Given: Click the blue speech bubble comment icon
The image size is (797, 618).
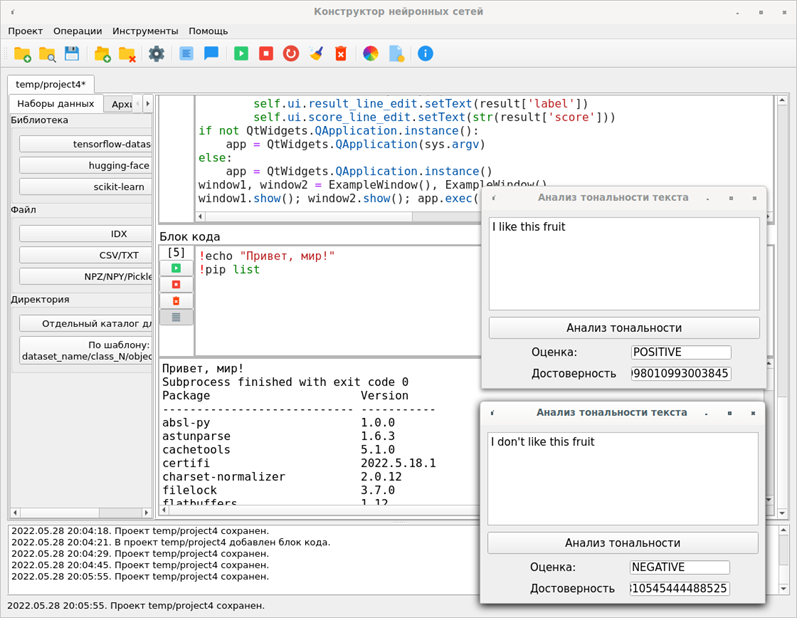Looking at the screenshot, I should 211,53.
